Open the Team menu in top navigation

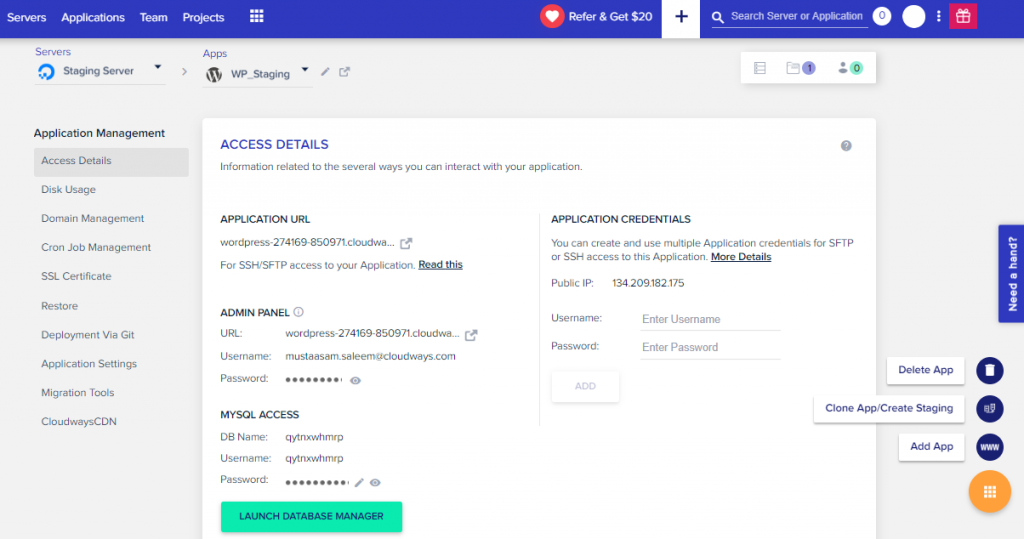(153, 18)
